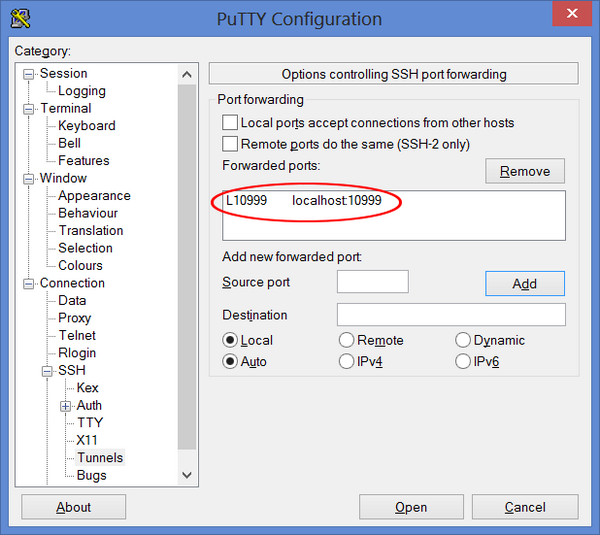
Task: Collapse the Connection tree branch
Action: [29, 284]
